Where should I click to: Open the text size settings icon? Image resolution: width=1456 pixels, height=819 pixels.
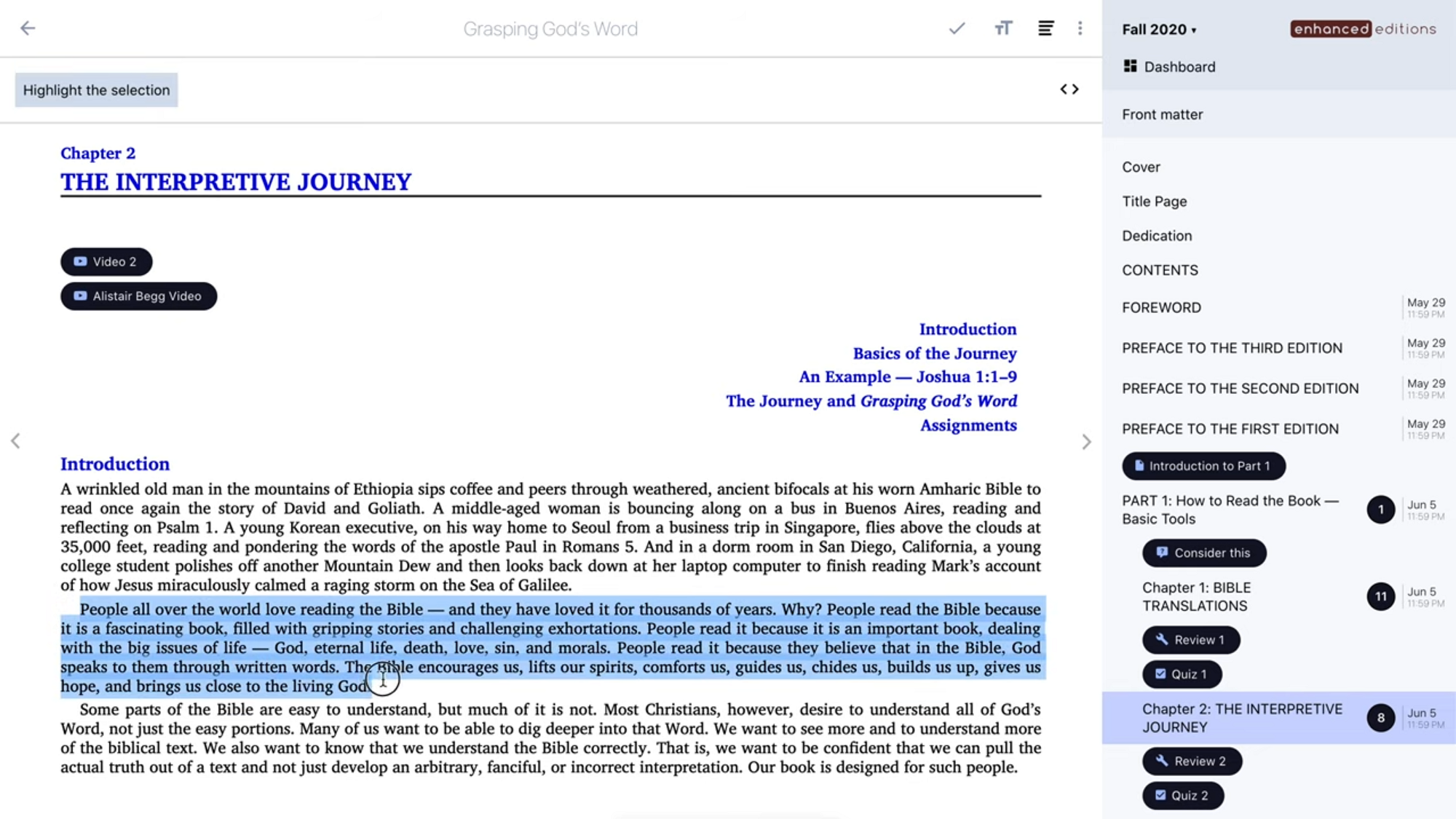pos(1003,28)
